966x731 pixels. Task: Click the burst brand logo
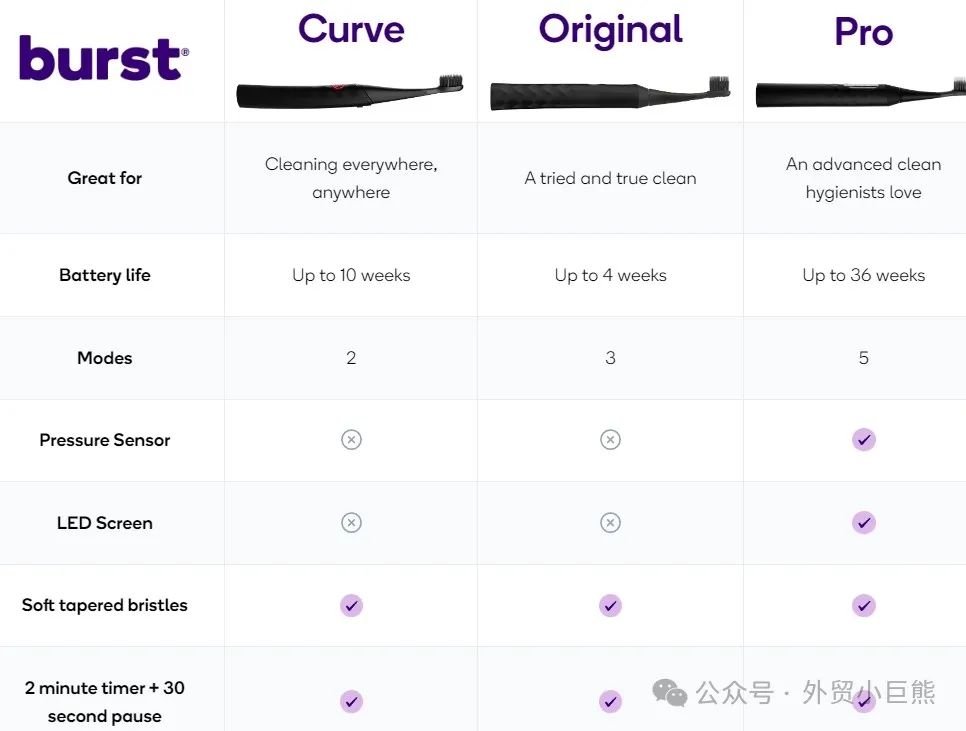pos(104,58)
